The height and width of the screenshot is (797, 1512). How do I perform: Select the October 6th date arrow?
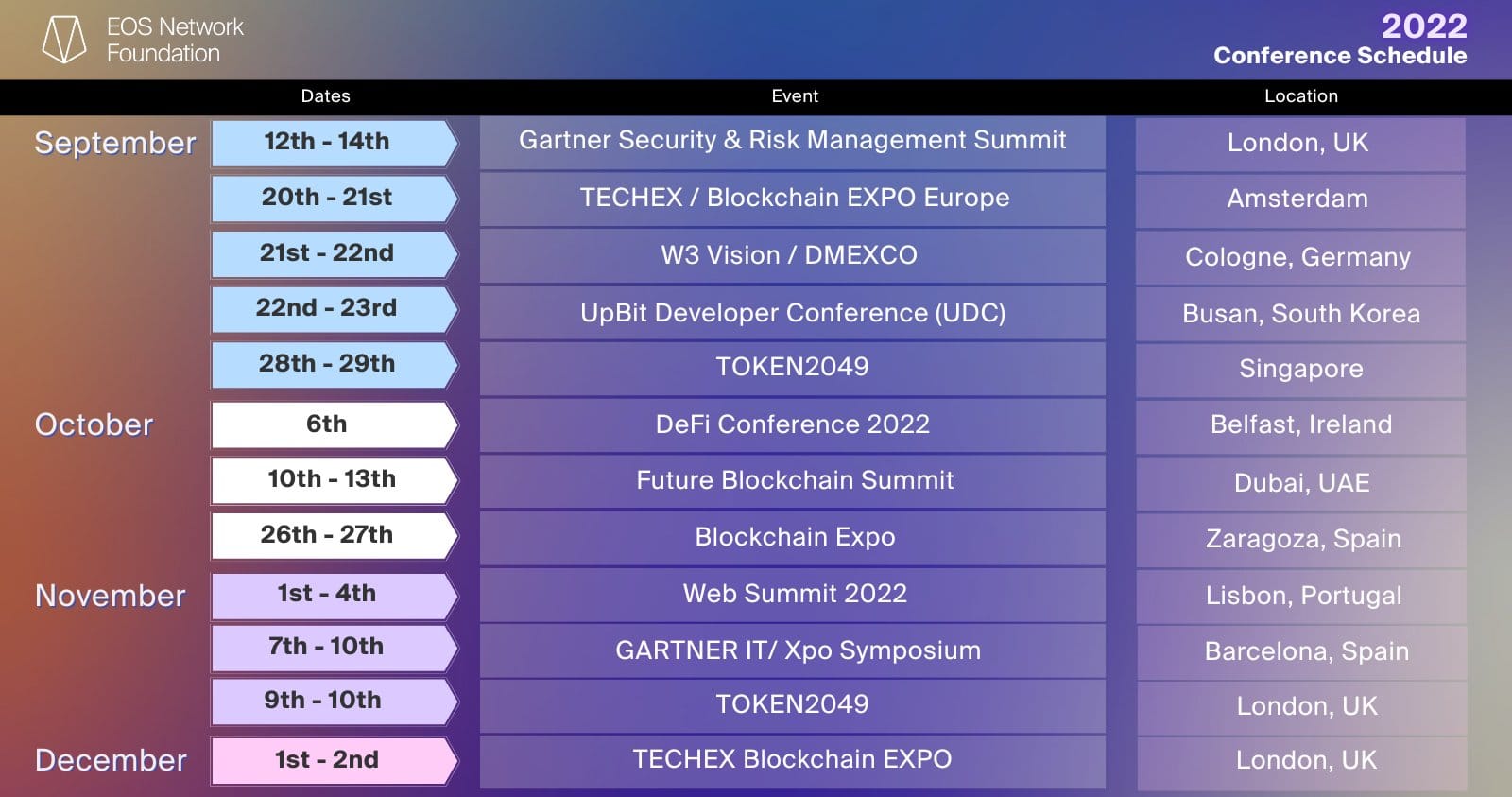335,425
